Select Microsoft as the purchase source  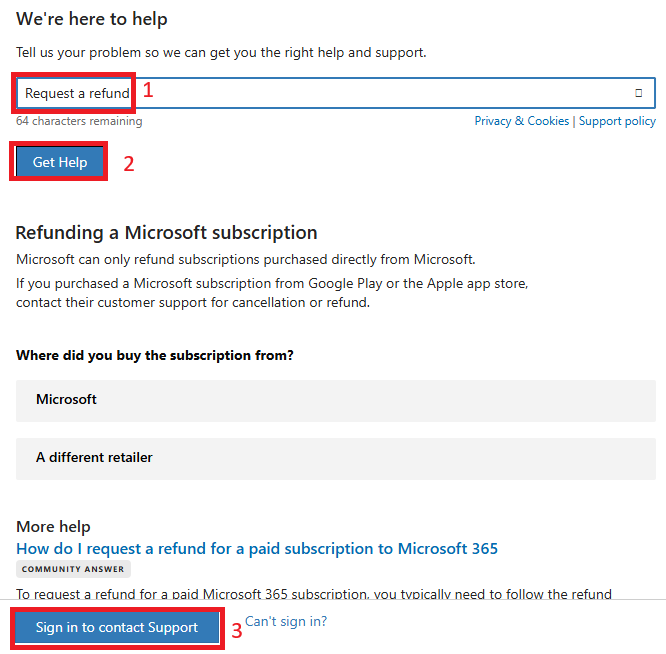[336, 400]
